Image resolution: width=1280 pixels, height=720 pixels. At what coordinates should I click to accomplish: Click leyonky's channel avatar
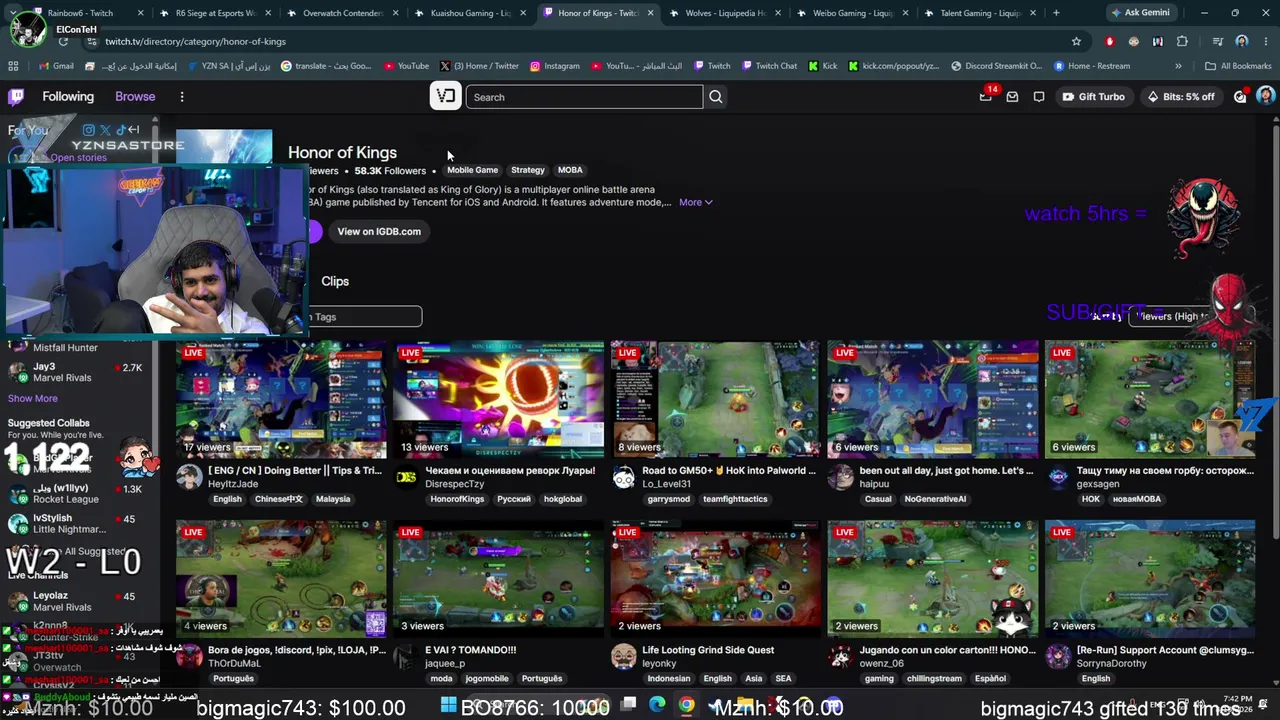tap(623, 656)
